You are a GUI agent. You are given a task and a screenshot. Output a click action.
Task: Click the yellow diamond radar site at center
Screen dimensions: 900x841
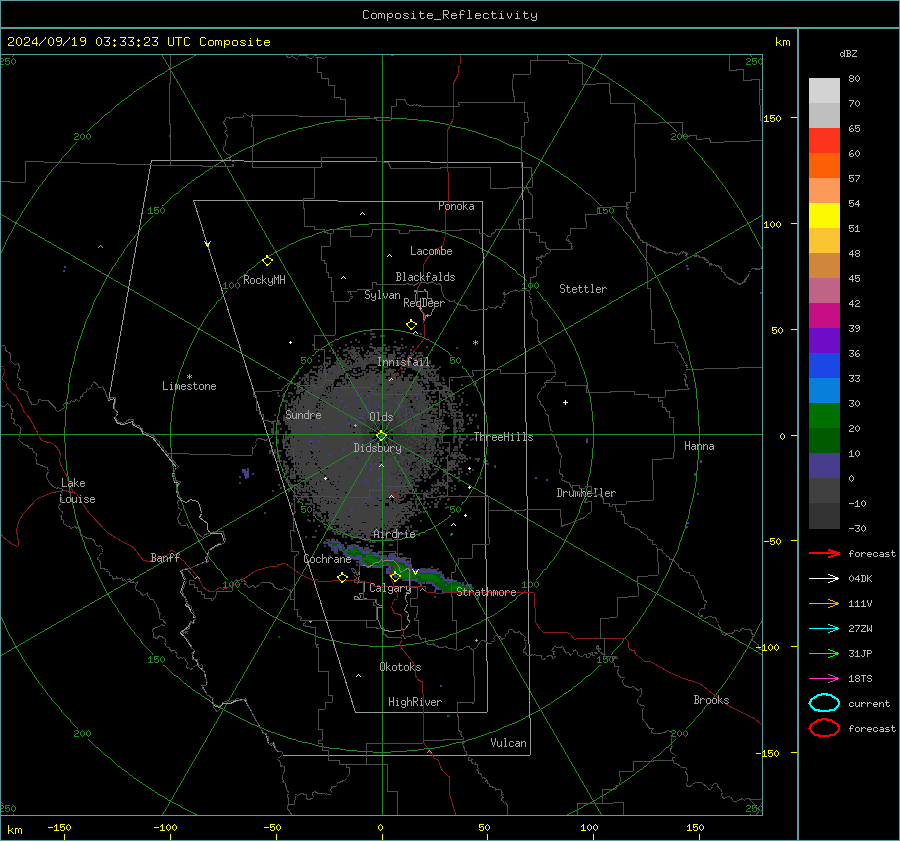(x=381, y=436)
